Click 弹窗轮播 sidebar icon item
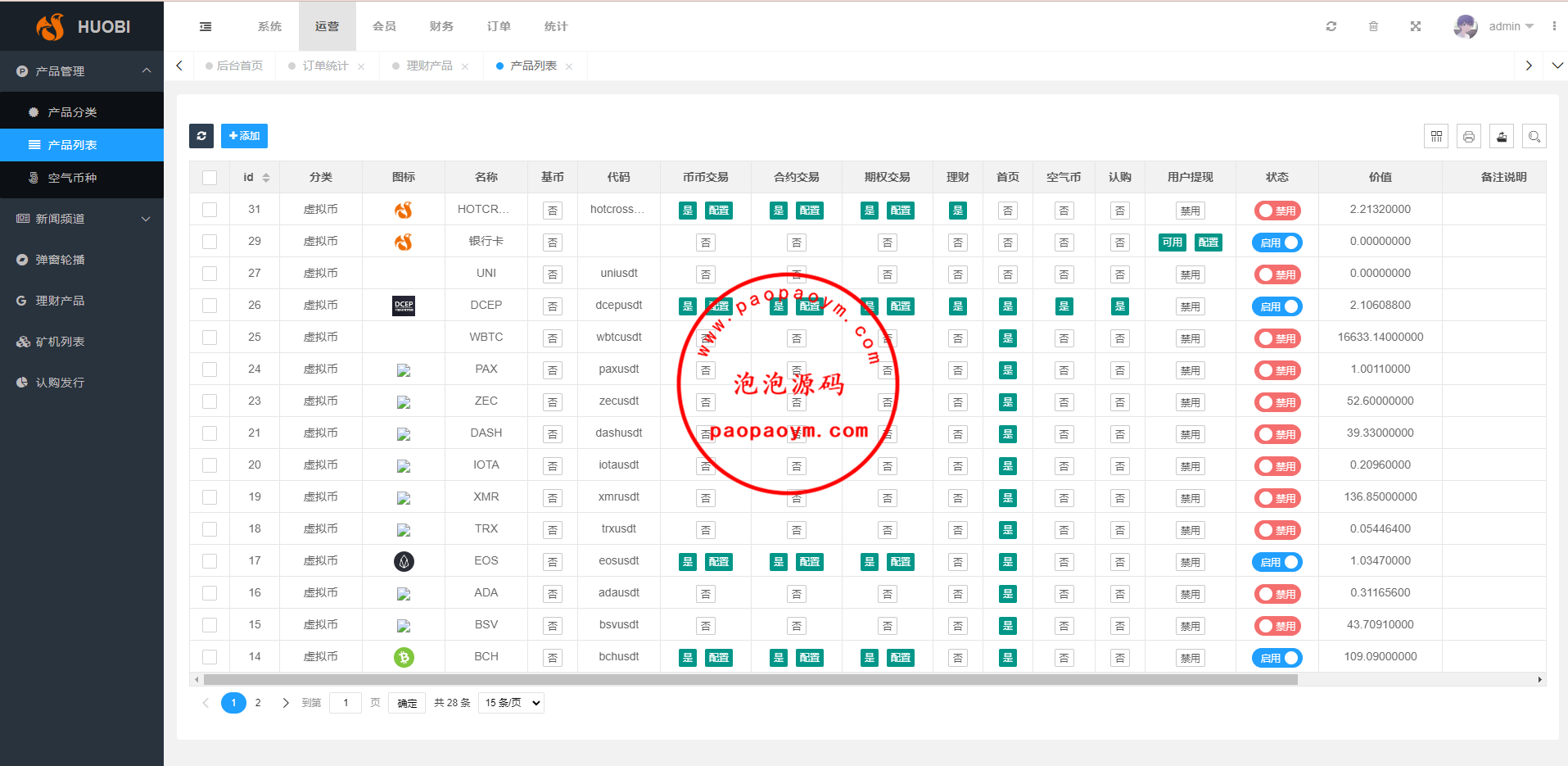Viewport: 1568px width, 766px height. click(22, 260)
